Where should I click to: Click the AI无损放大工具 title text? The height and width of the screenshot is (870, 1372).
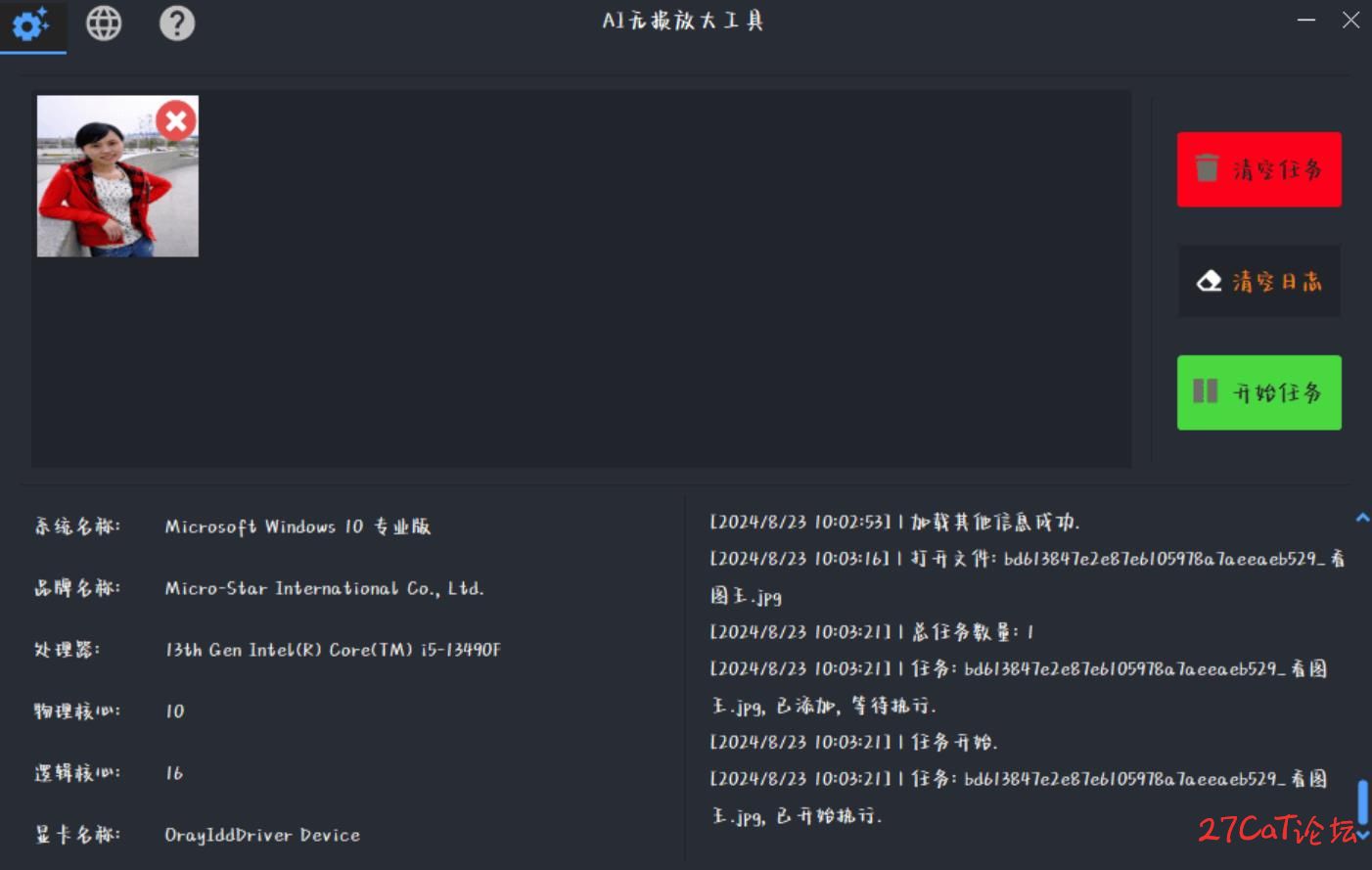point(683,21)
